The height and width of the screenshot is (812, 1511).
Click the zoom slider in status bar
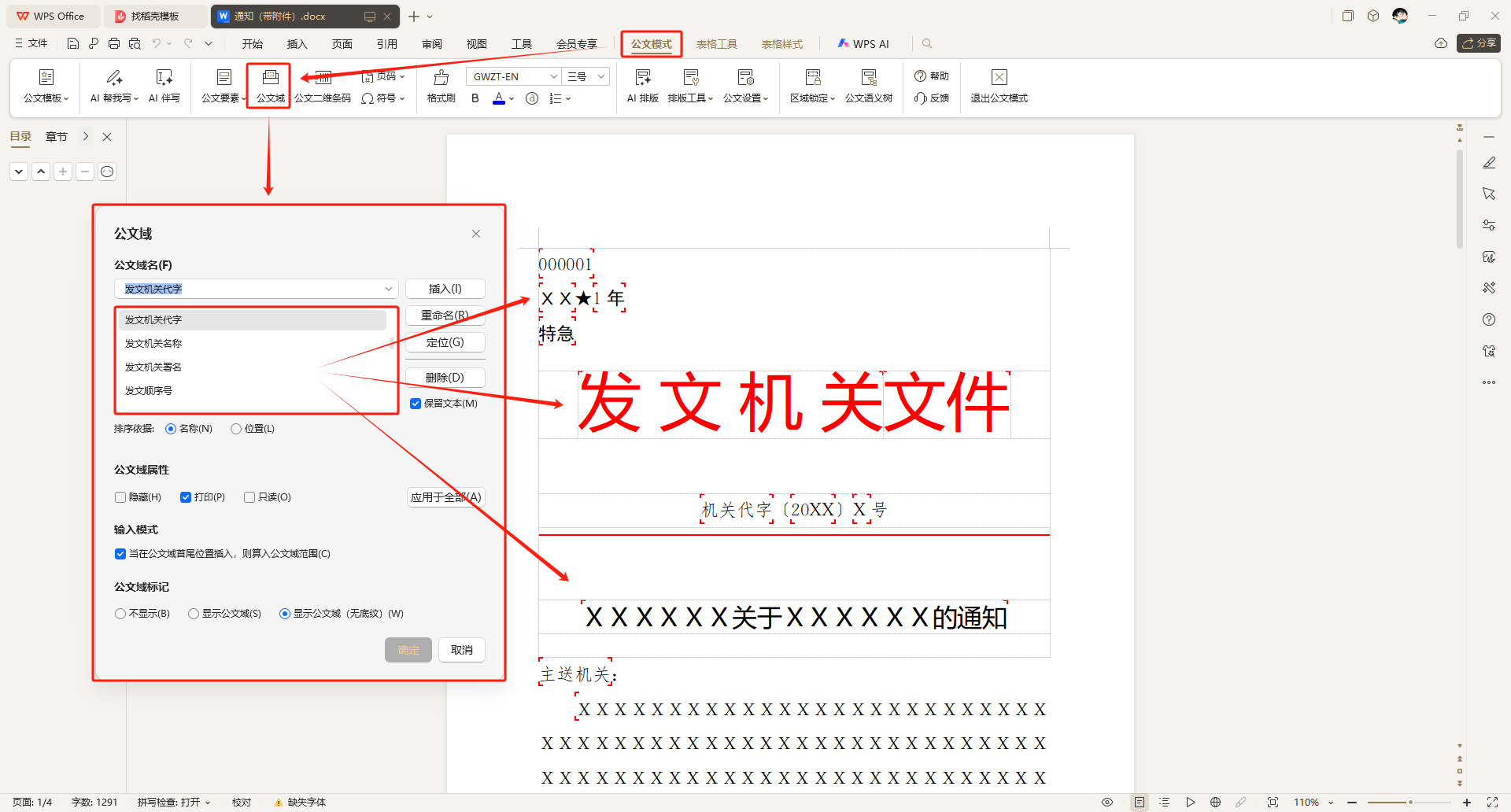[x=1409, y=803]
